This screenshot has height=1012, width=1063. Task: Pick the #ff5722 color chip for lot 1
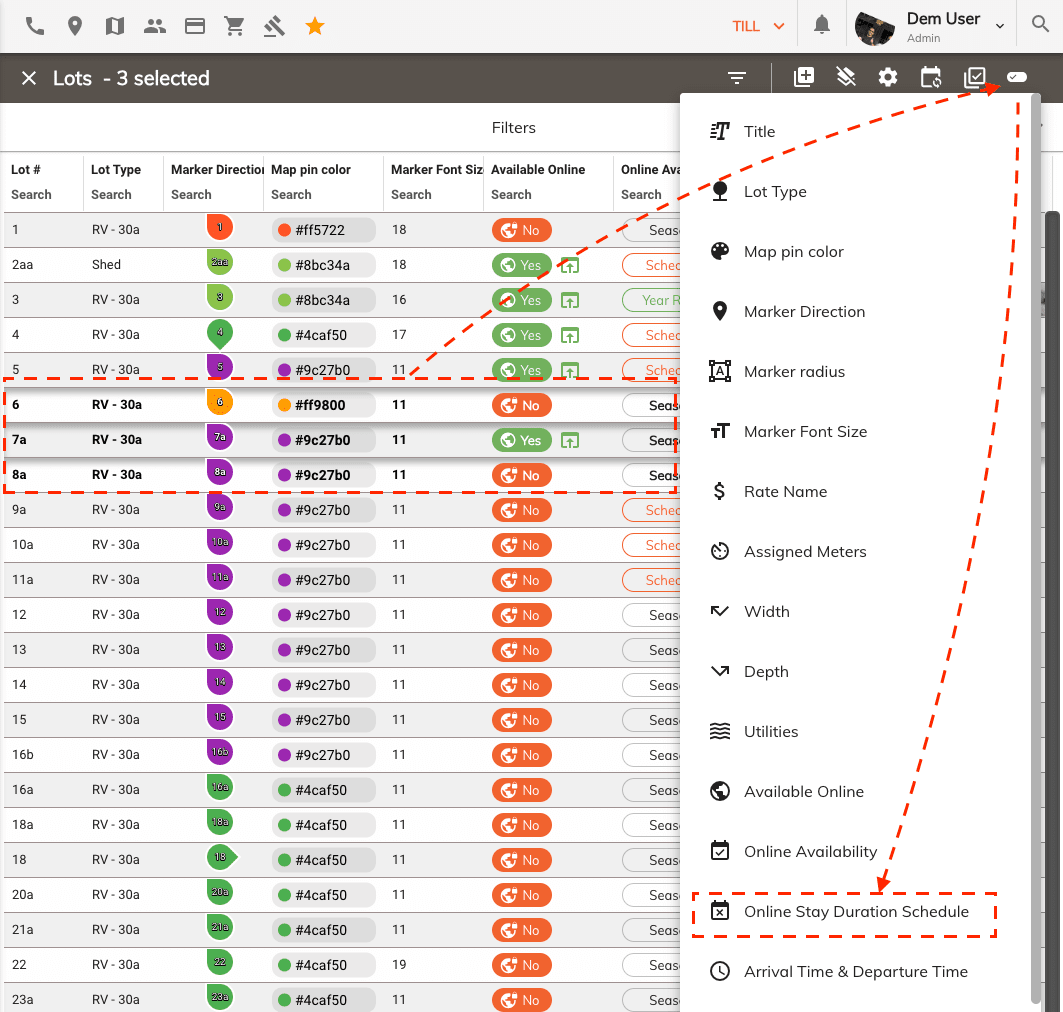point(324,230)
